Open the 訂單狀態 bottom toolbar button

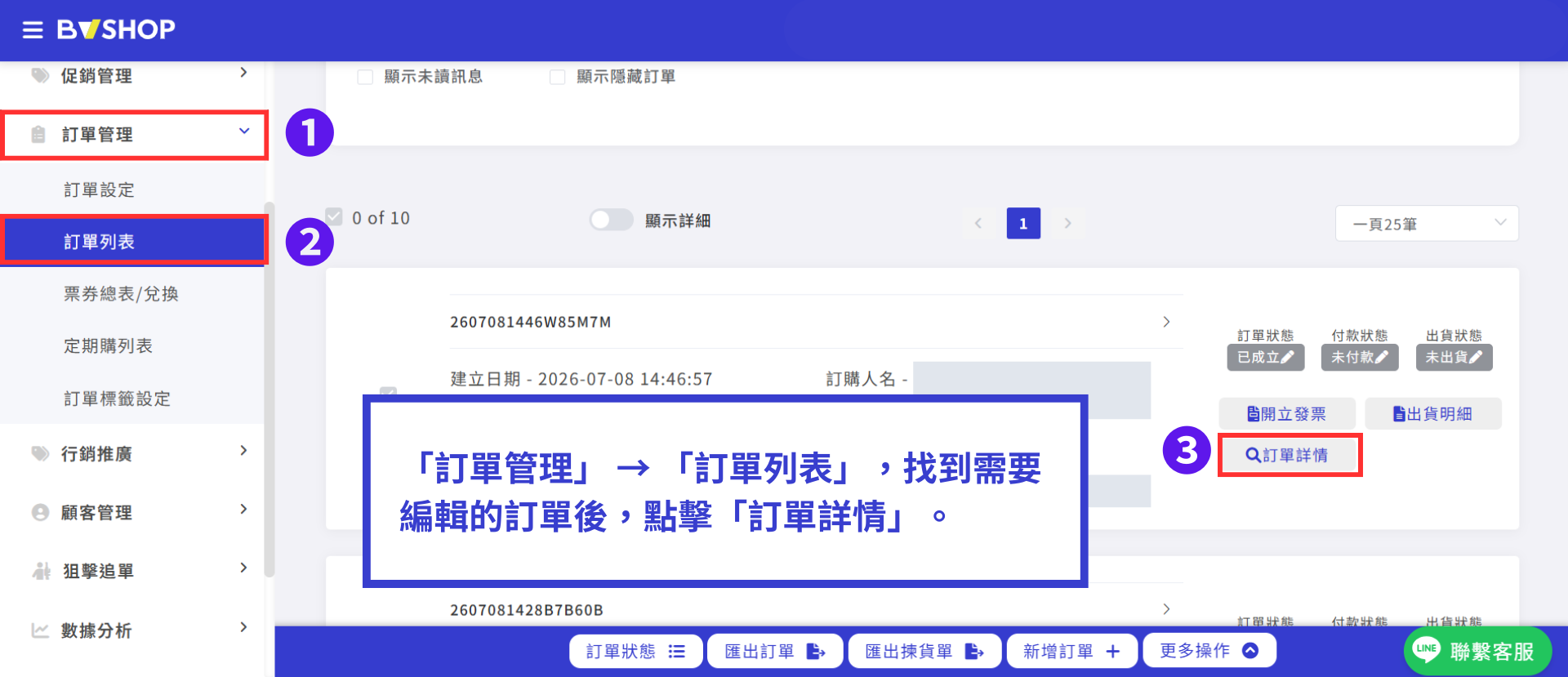click(x=636, y=651)
